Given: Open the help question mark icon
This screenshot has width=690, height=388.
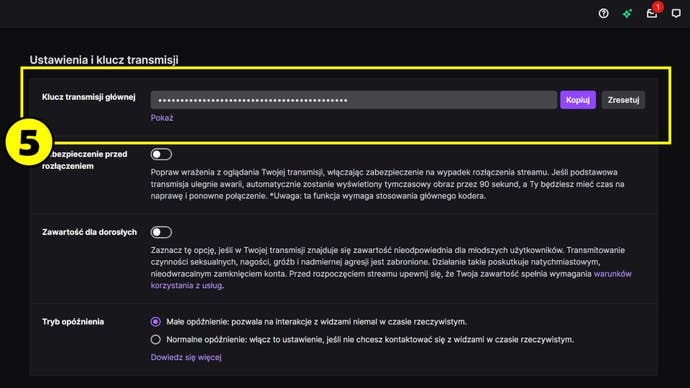Looking at the screenshot, I should [603, 14].
